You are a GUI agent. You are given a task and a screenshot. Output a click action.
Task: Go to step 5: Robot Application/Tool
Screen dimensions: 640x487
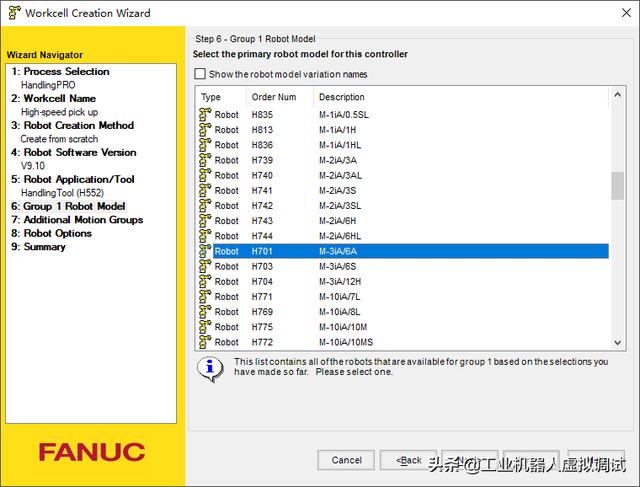tap(73, 179)
